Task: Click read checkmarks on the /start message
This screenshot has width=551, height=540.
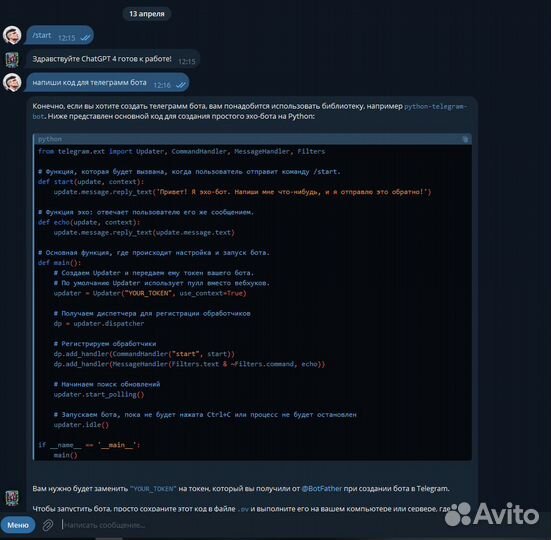Action: (85, 38)
